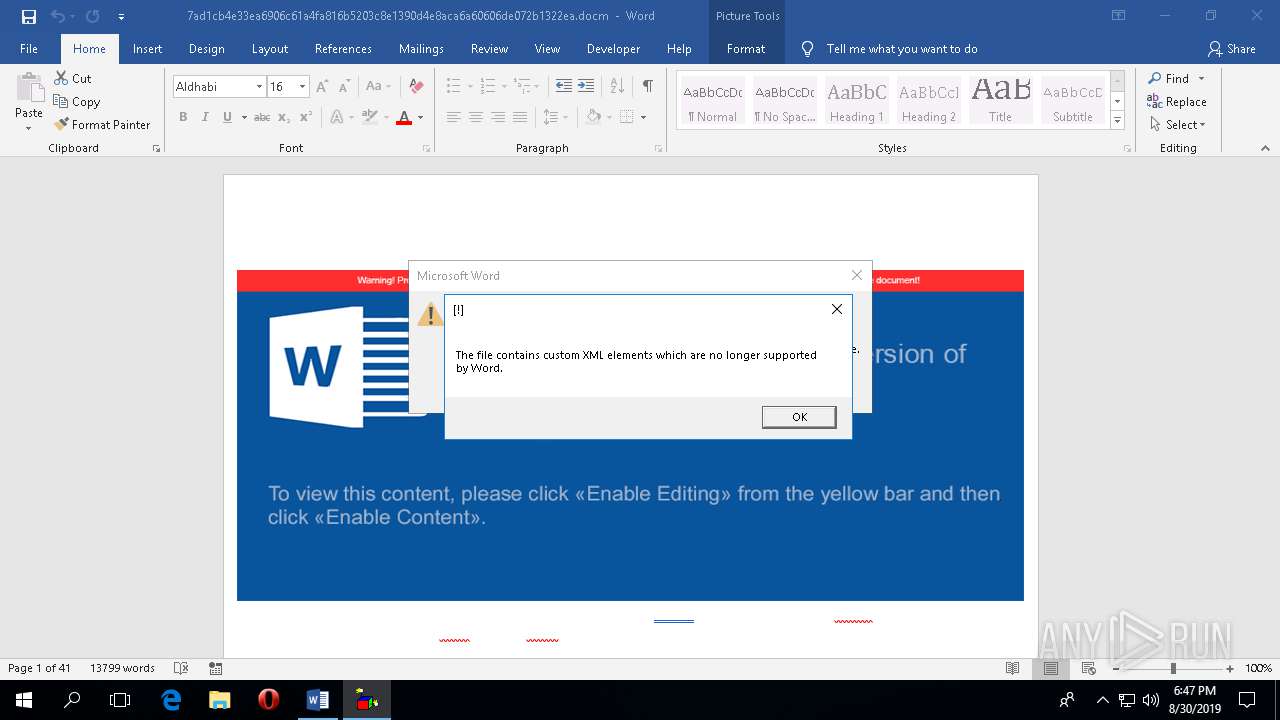
Task: Copy the selection
Action: coord(77,101)
